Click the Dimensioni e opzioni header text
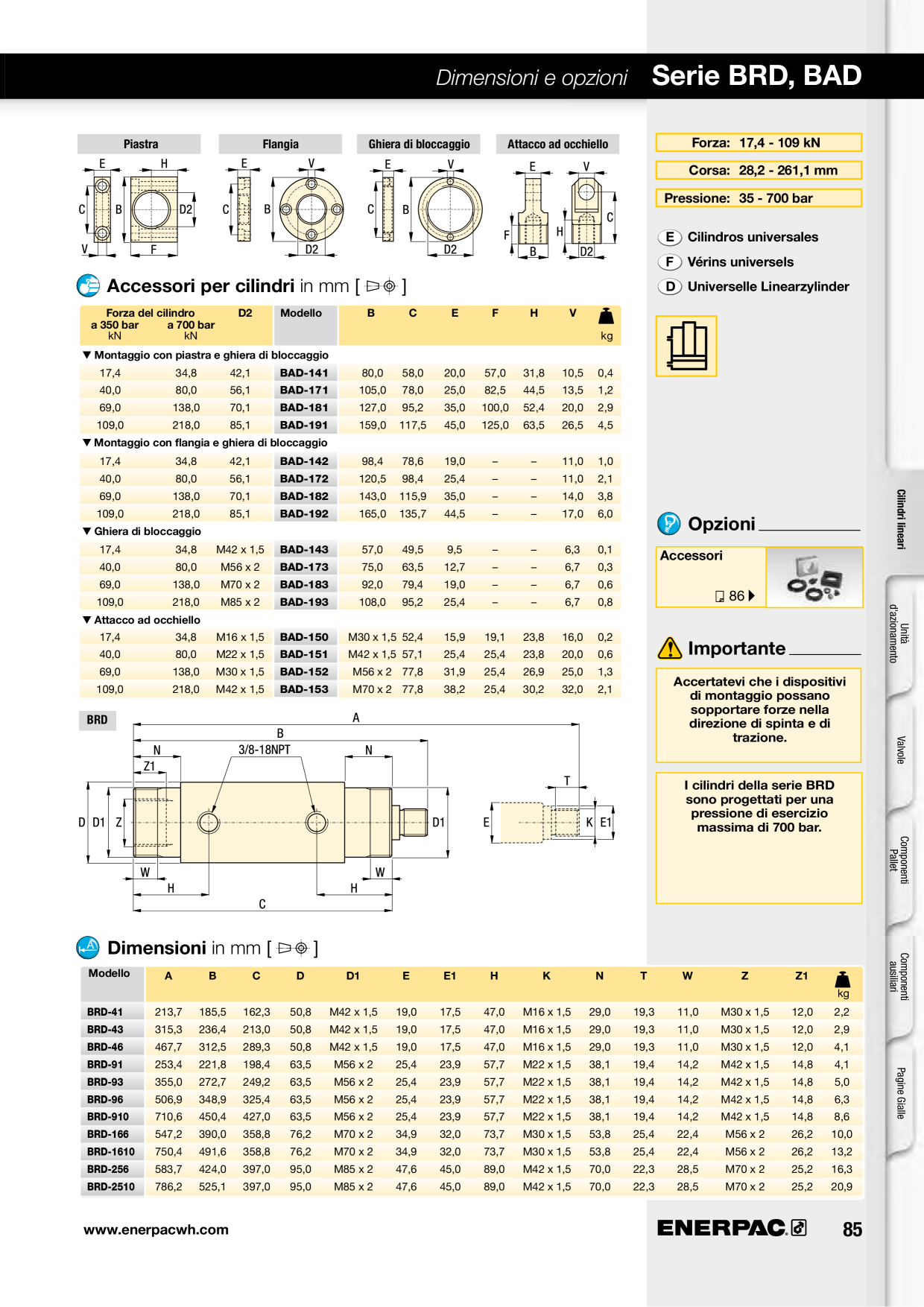 (531, 77)
